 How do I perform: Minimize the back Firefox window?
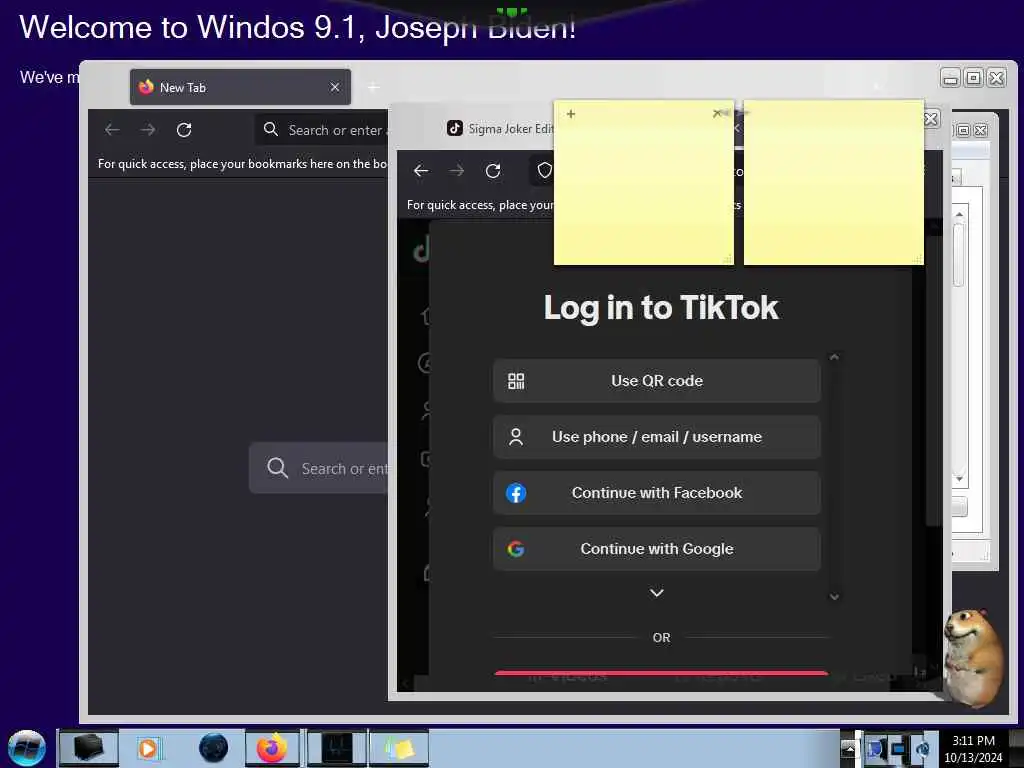click(950, 78)
